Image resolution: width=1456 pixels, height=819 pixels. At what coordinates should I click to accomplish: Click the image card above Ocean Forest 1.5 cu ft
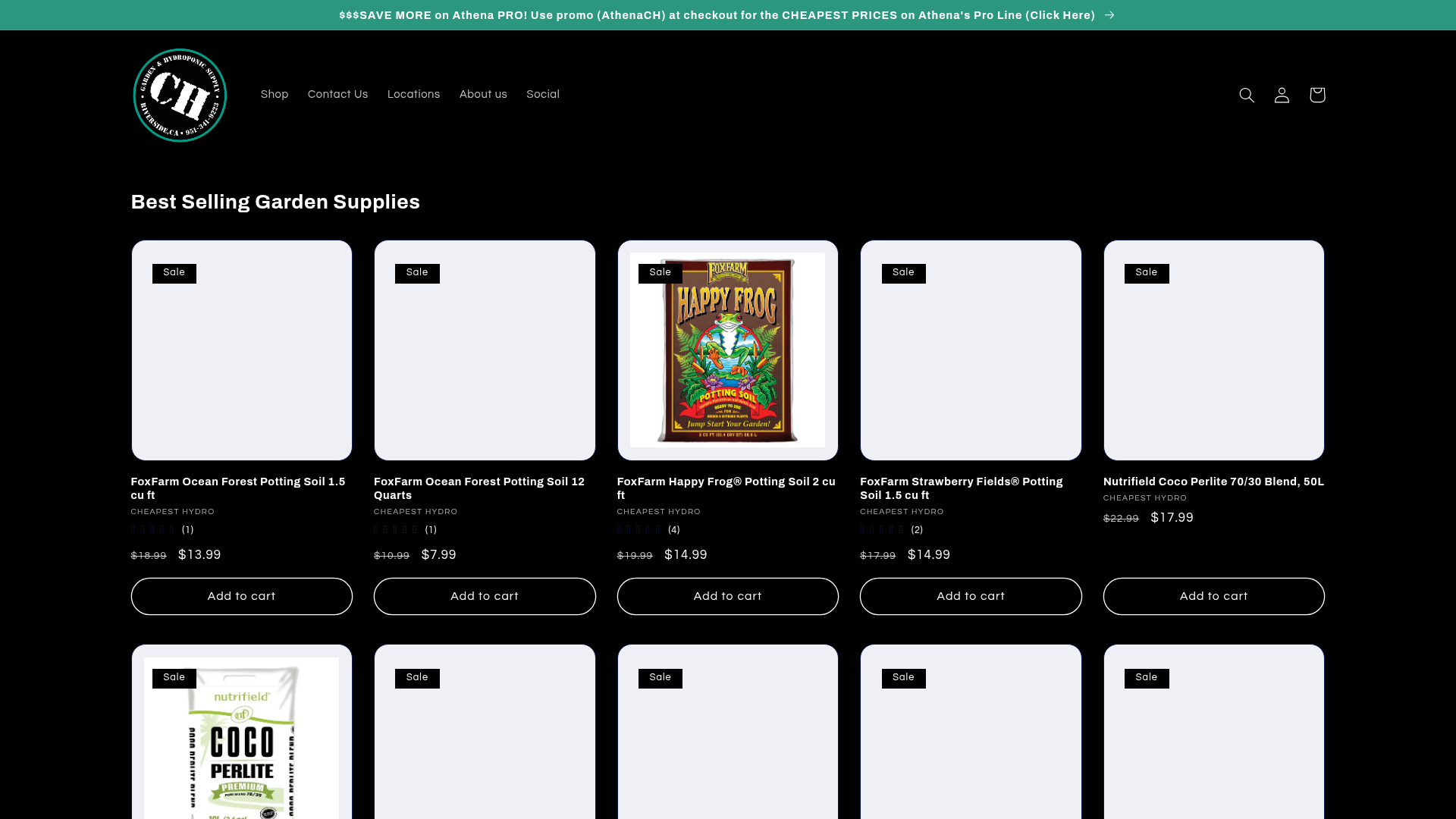[242, 350]
